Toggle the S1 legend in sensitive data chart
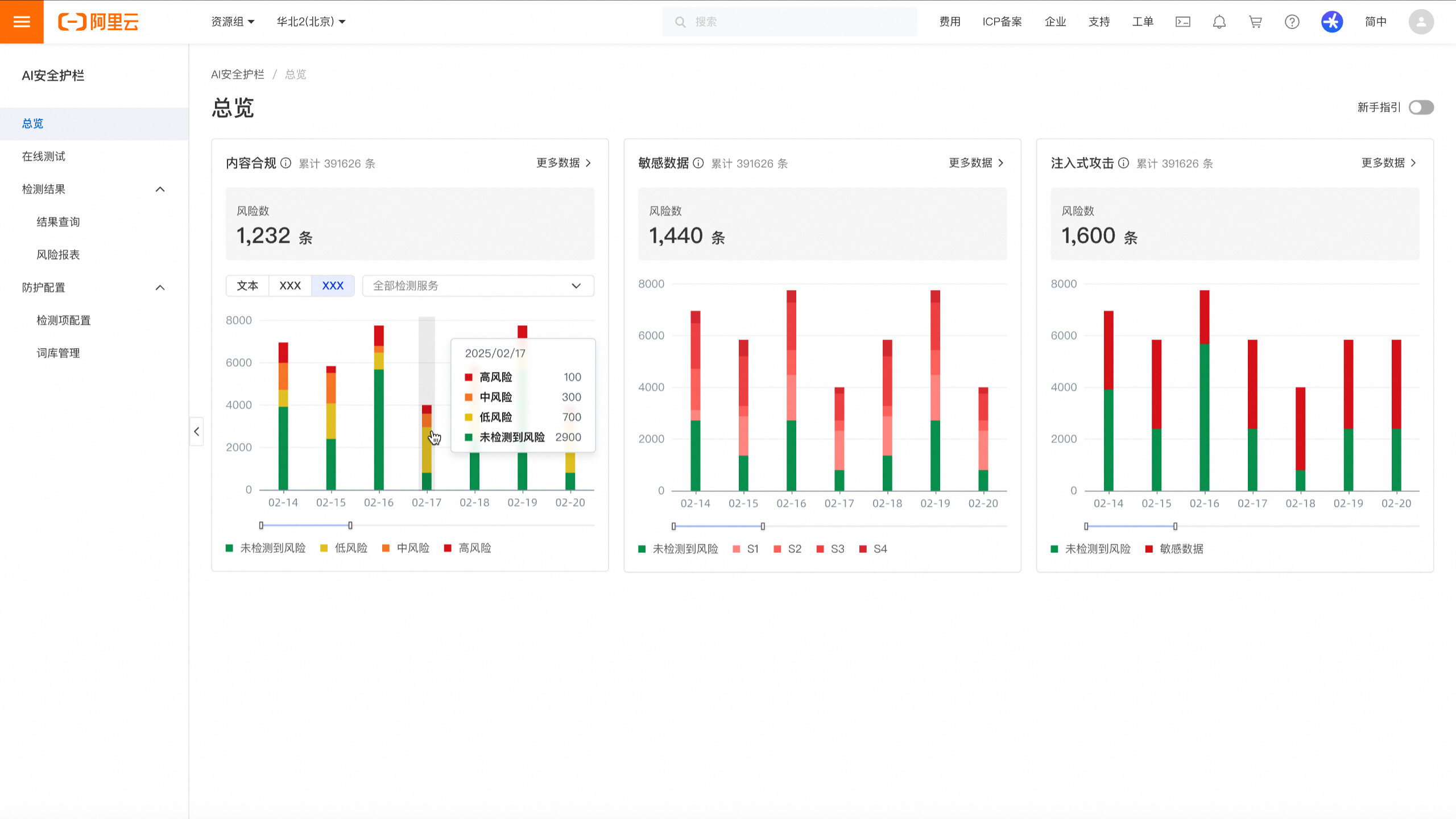Screen dimensions: 1456x819 coord(750,548)
